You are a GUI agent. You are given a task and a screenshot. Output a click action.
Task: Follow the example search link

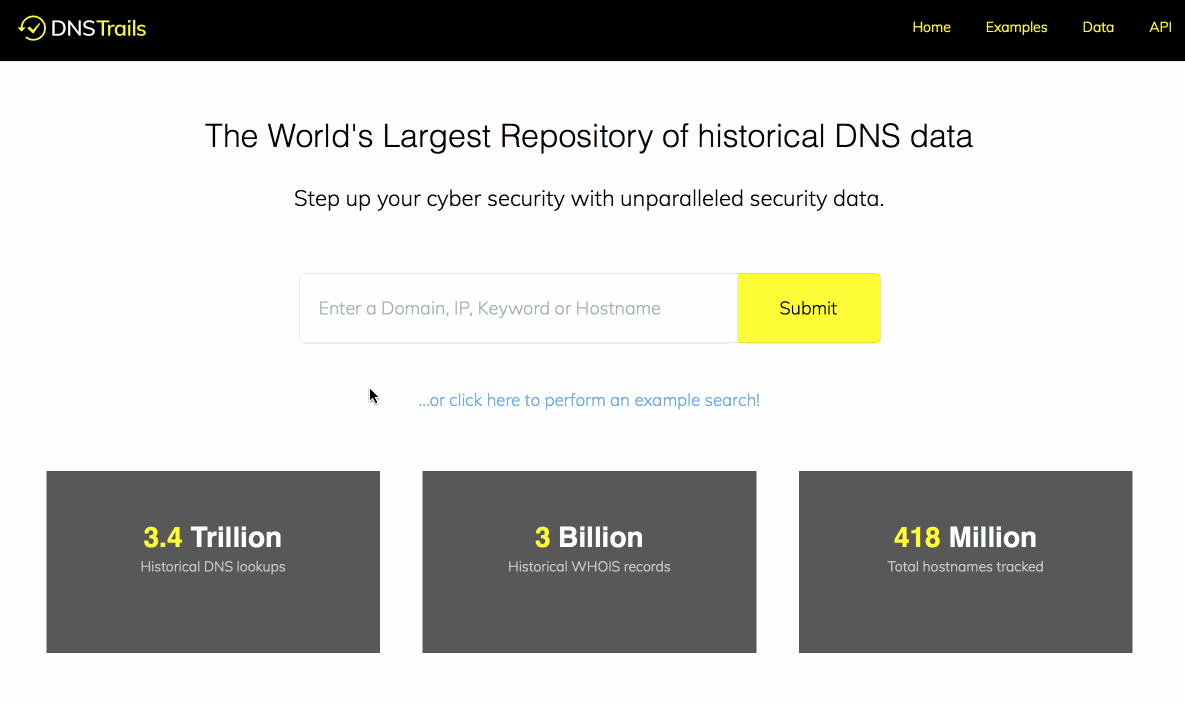(589, 400)
